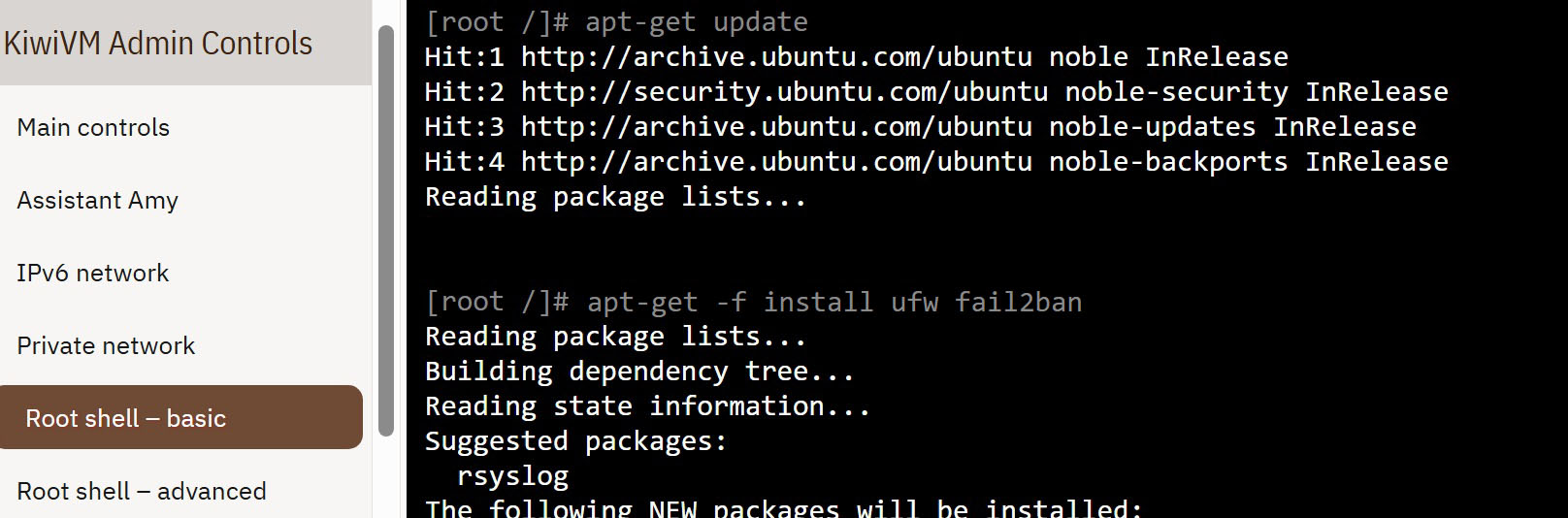Click the Suggested packages line
1568x518 pixels.
(x=575, y=441)
